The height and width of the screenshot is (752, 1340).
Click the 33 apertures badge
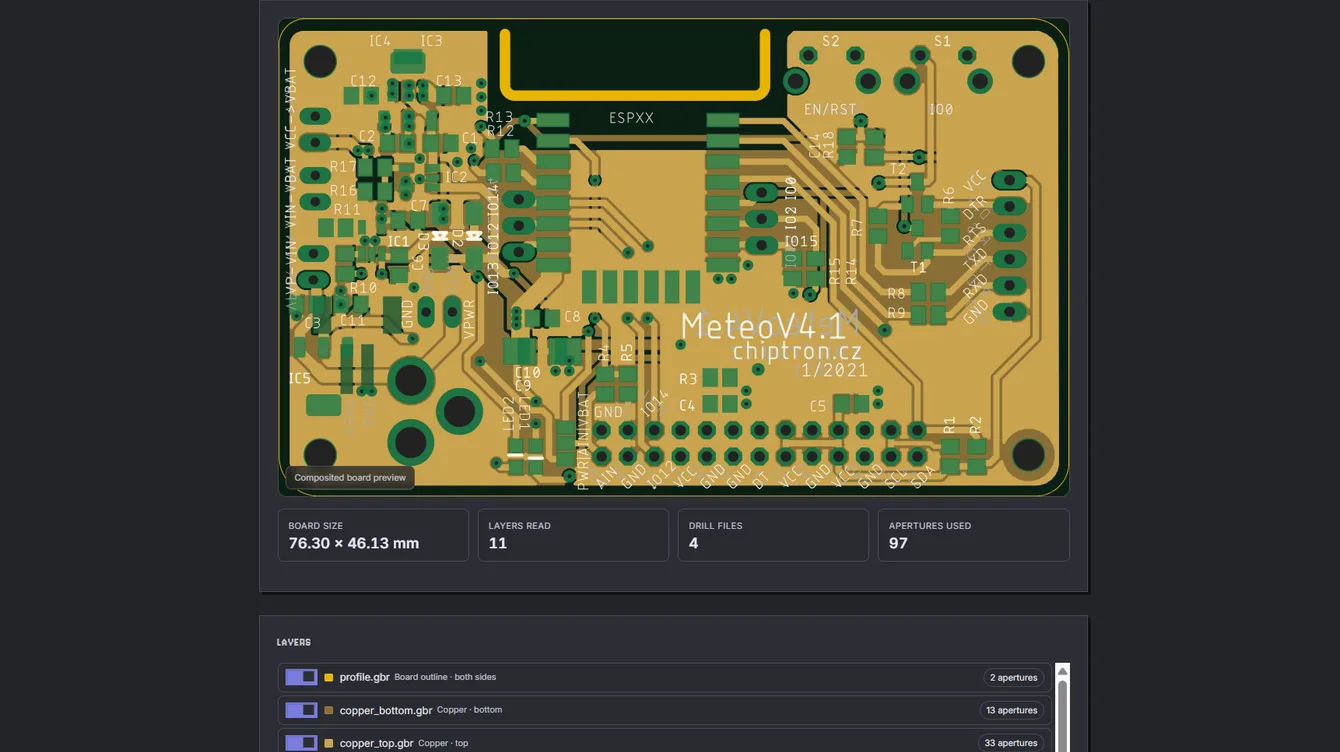click(1011, 743)
